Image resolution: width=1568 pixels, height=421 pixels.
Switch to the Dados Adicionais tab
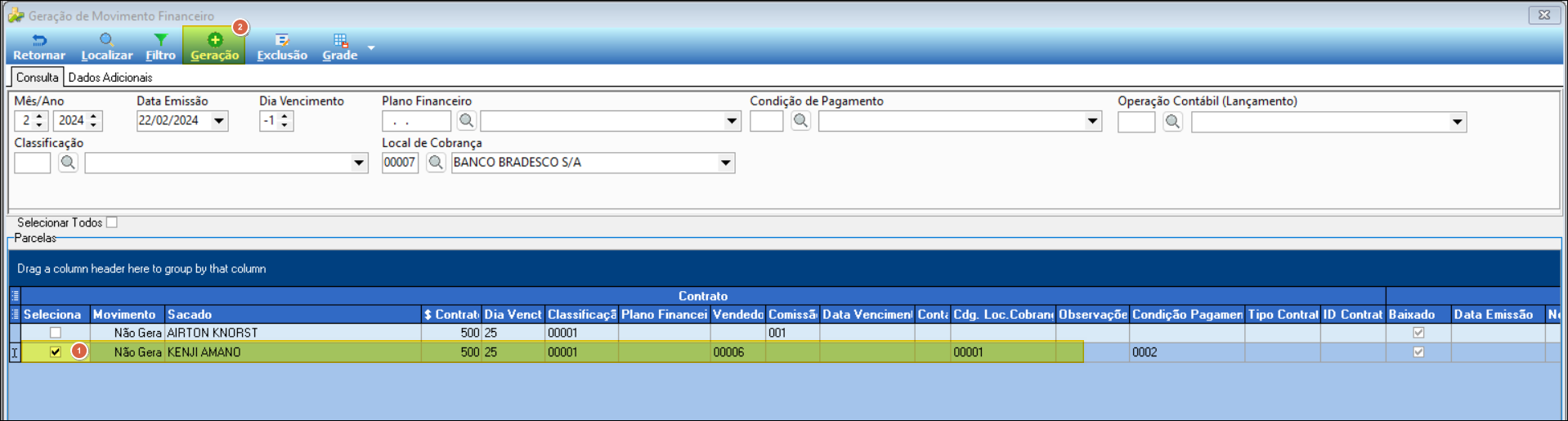pyautogui.click(x=110, y=78)
